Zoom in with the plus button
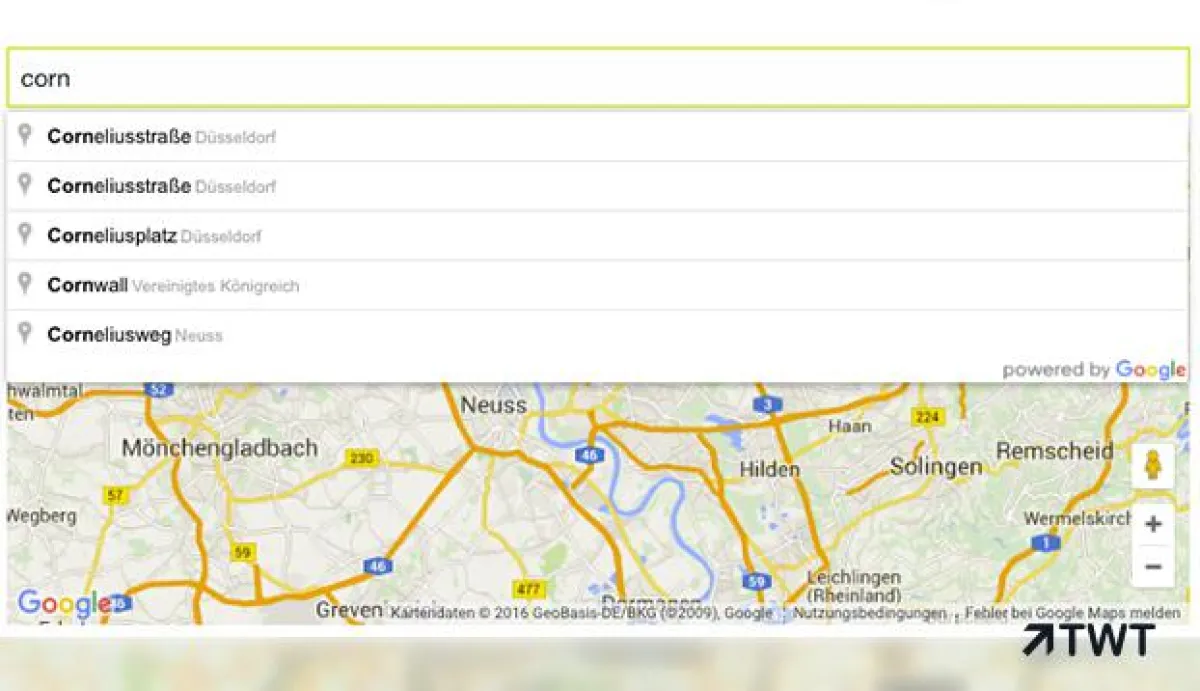 pos(1153,524)
